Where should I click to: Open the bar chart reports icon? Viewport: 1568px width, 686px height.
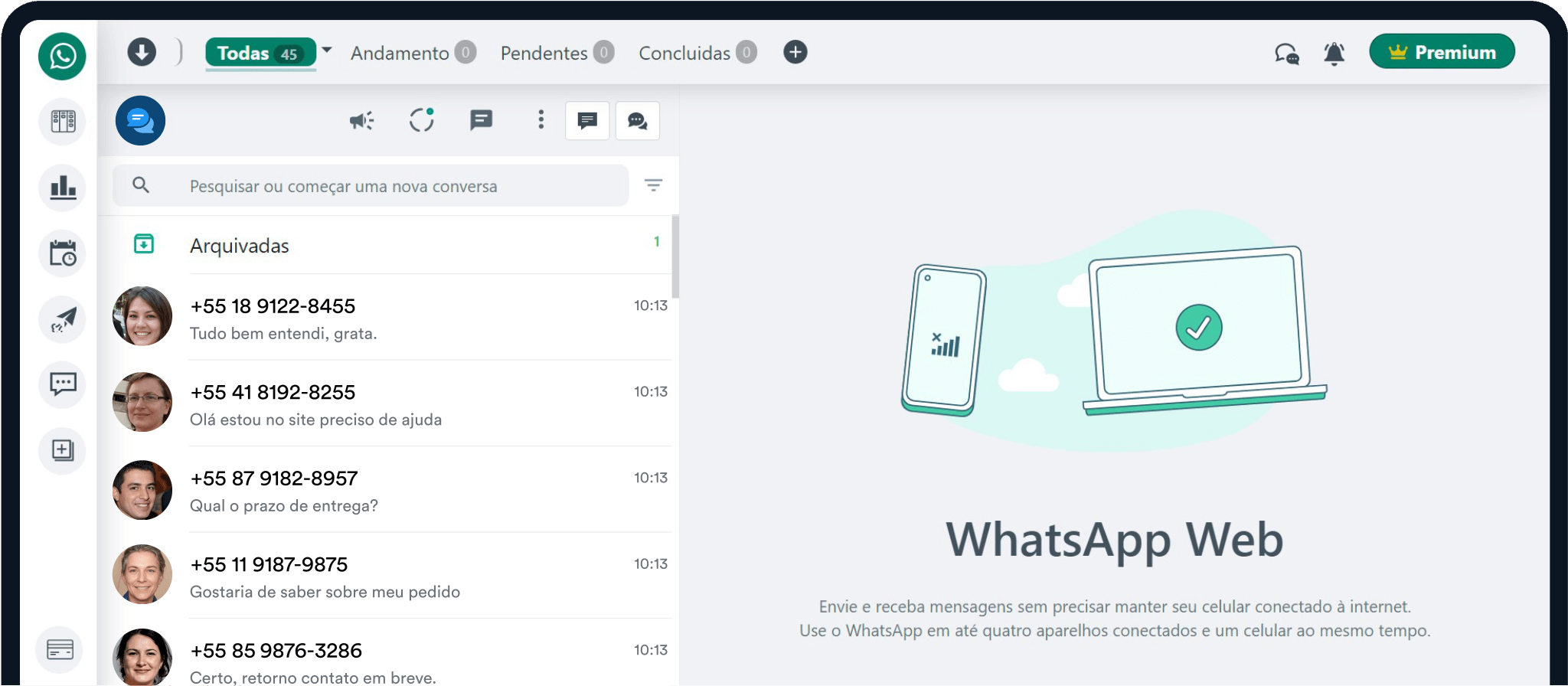pos(63,188)
